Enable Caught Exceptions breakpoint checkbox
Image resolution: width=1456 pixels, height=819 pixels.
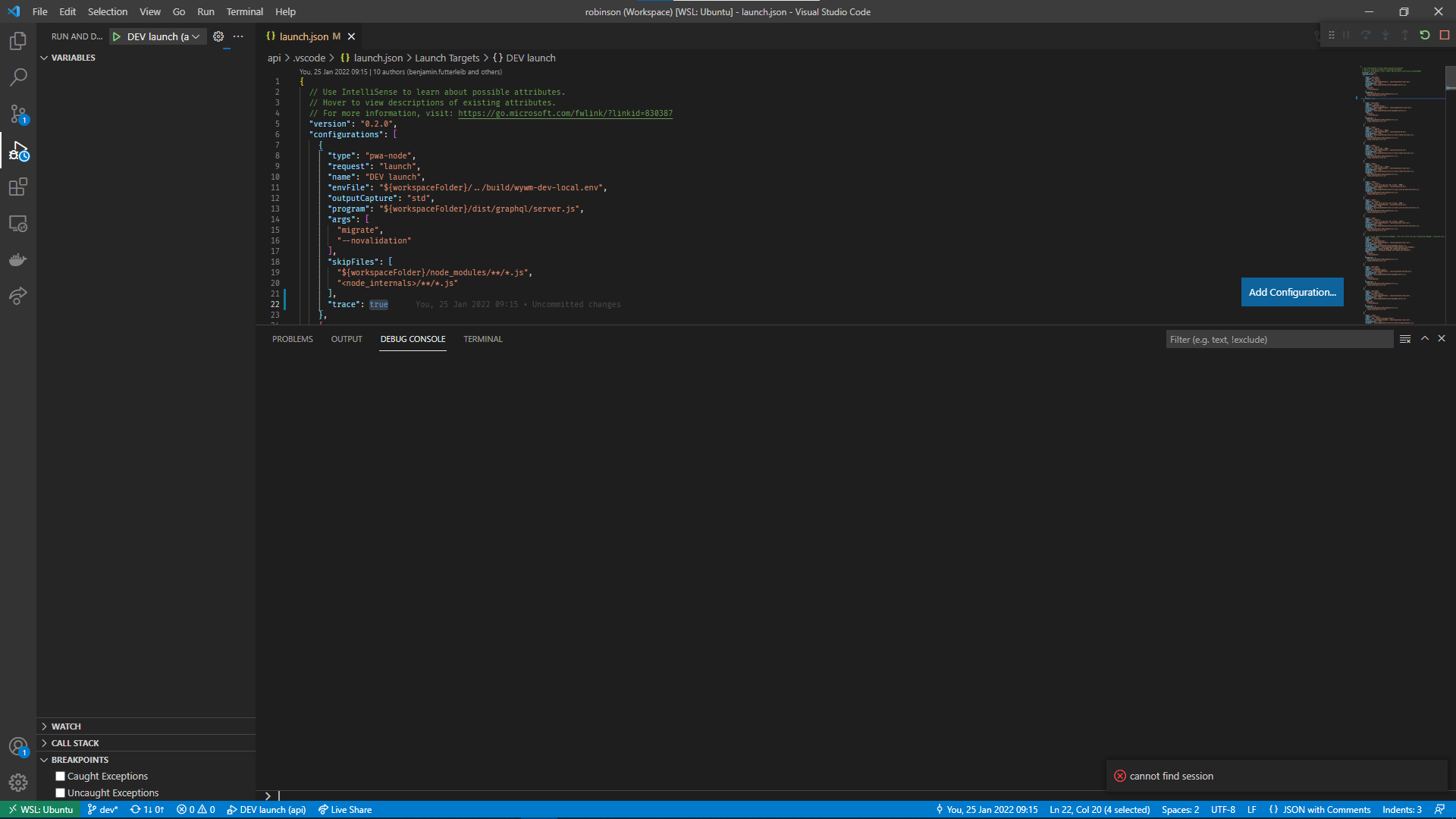pyautogui.click(x=60, y=776)
